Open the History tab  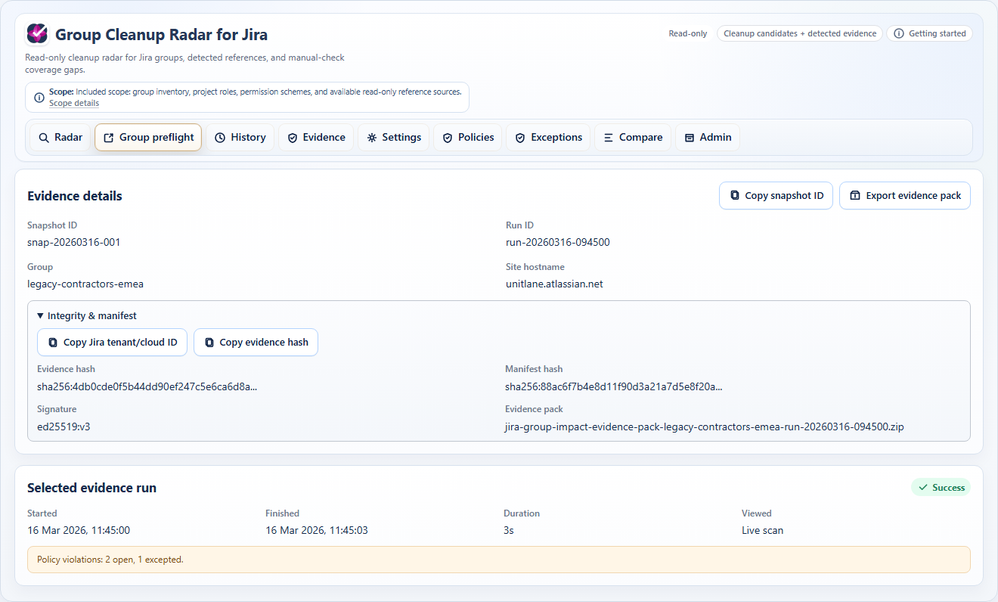point(240,137)
